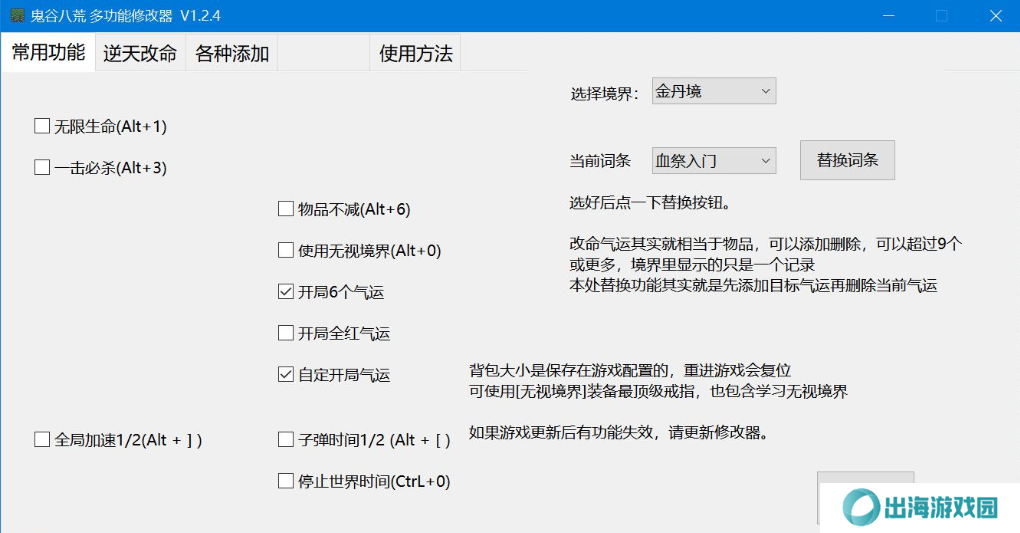The image size is (1020, 533).
Task: Enable 子弹时间1/2 checkbox
Action: click(x=286, y=440)
